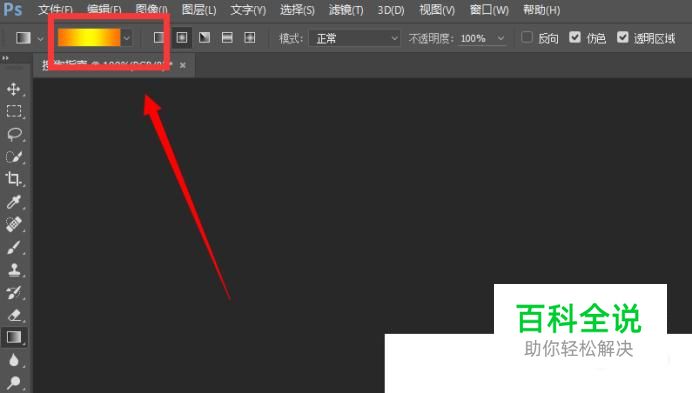Click the Ps application logo
This screenshot has width=692, height=393.
coord(13,8)
